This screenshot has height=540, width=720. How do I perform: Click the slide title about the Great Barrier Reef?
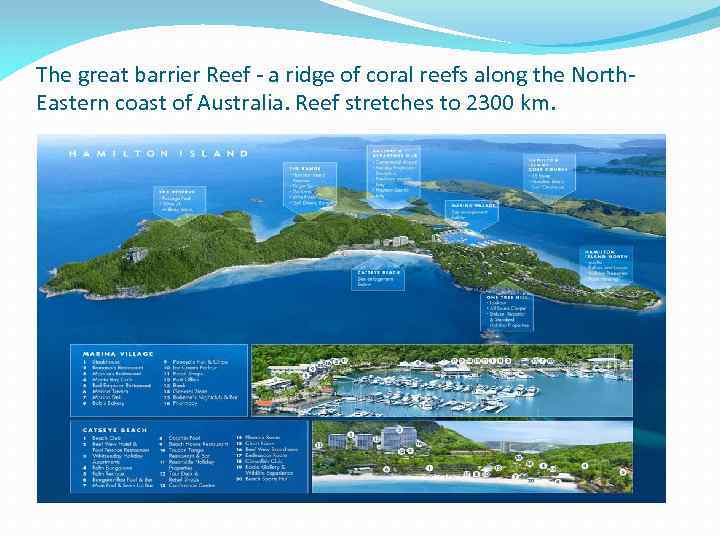coord(335,89)
